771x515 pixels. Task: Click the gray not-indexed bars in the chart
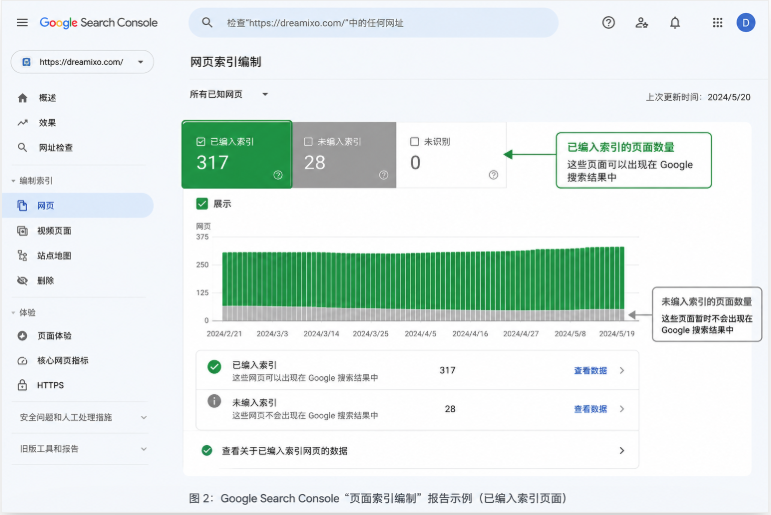coord(423,314)
